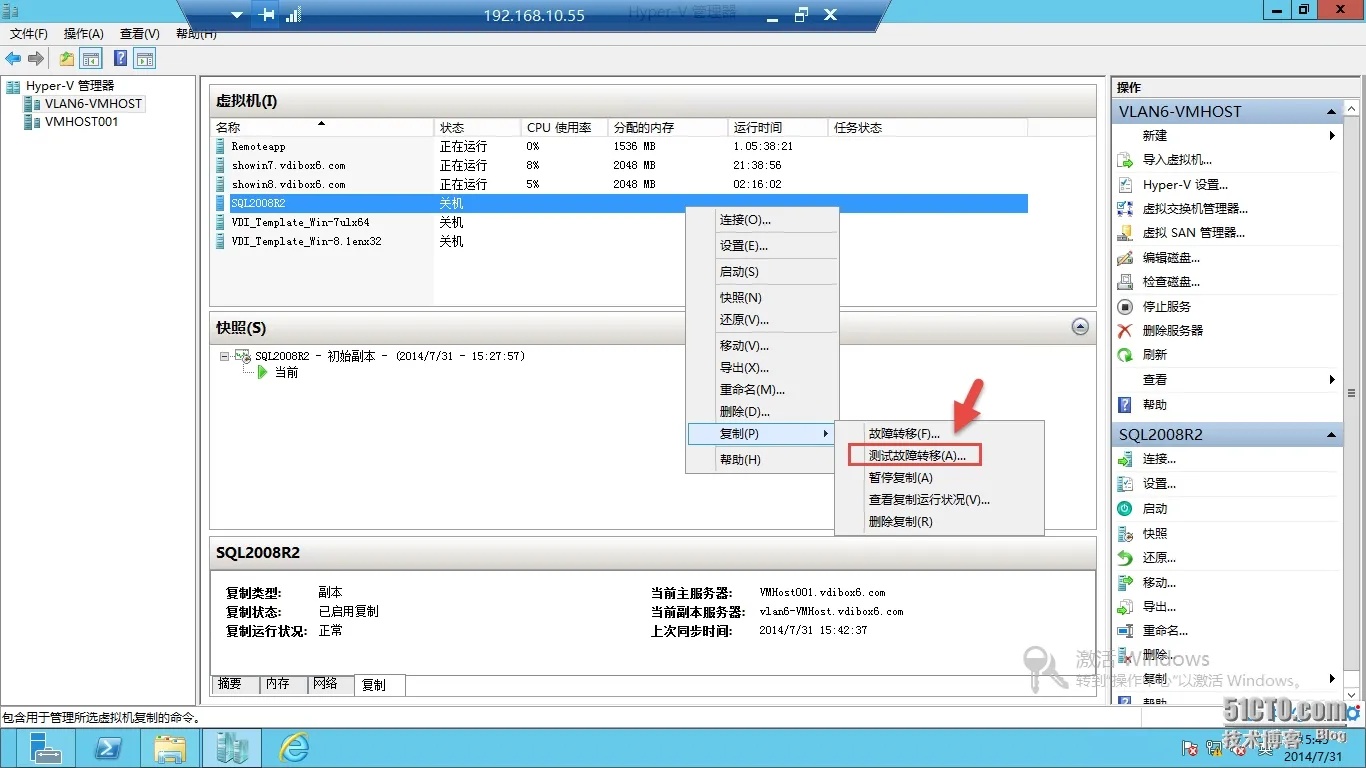
Task: Click the Forward arrow toolbar icon
Action: 36,59
